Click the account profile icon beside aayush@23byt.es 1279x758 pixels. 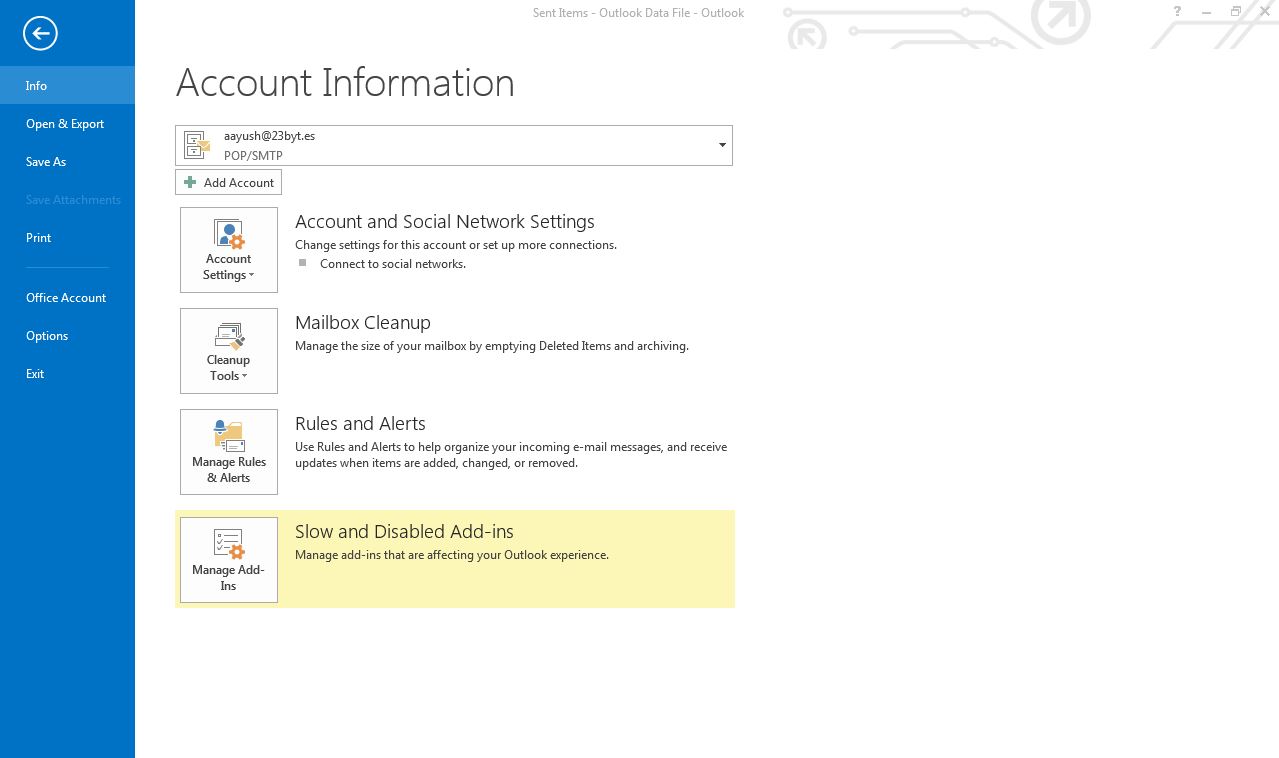click(197, 145)
